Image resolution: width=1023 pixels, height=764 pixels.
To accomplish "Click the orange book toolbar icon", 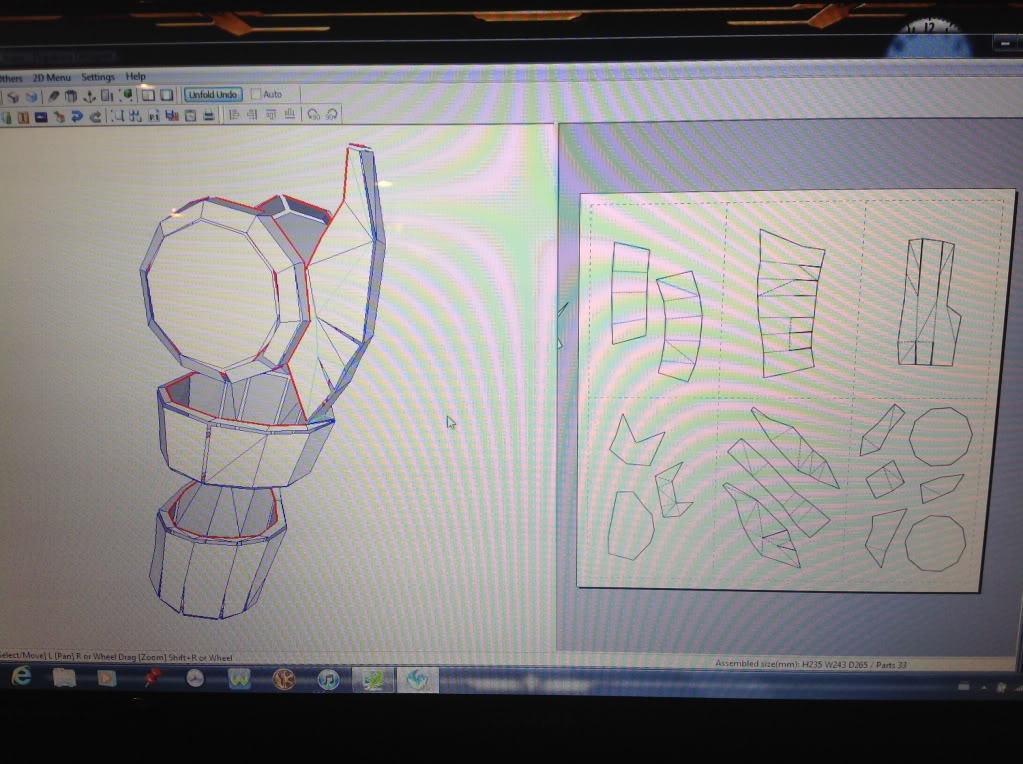I will 23,117.
